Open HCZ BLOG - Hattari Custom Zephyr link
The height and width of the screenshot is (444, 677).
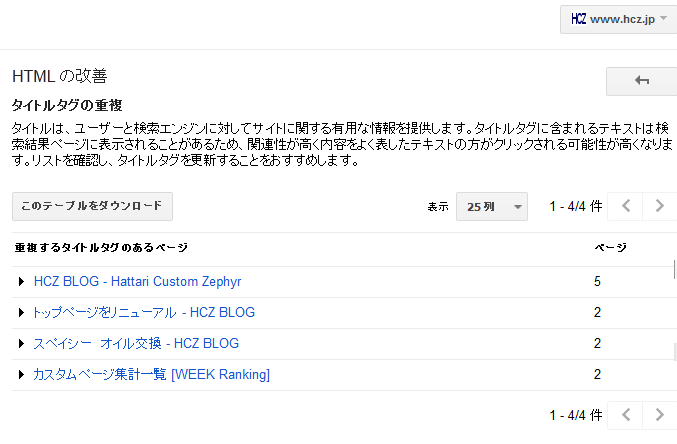click(x=137, y=282)
